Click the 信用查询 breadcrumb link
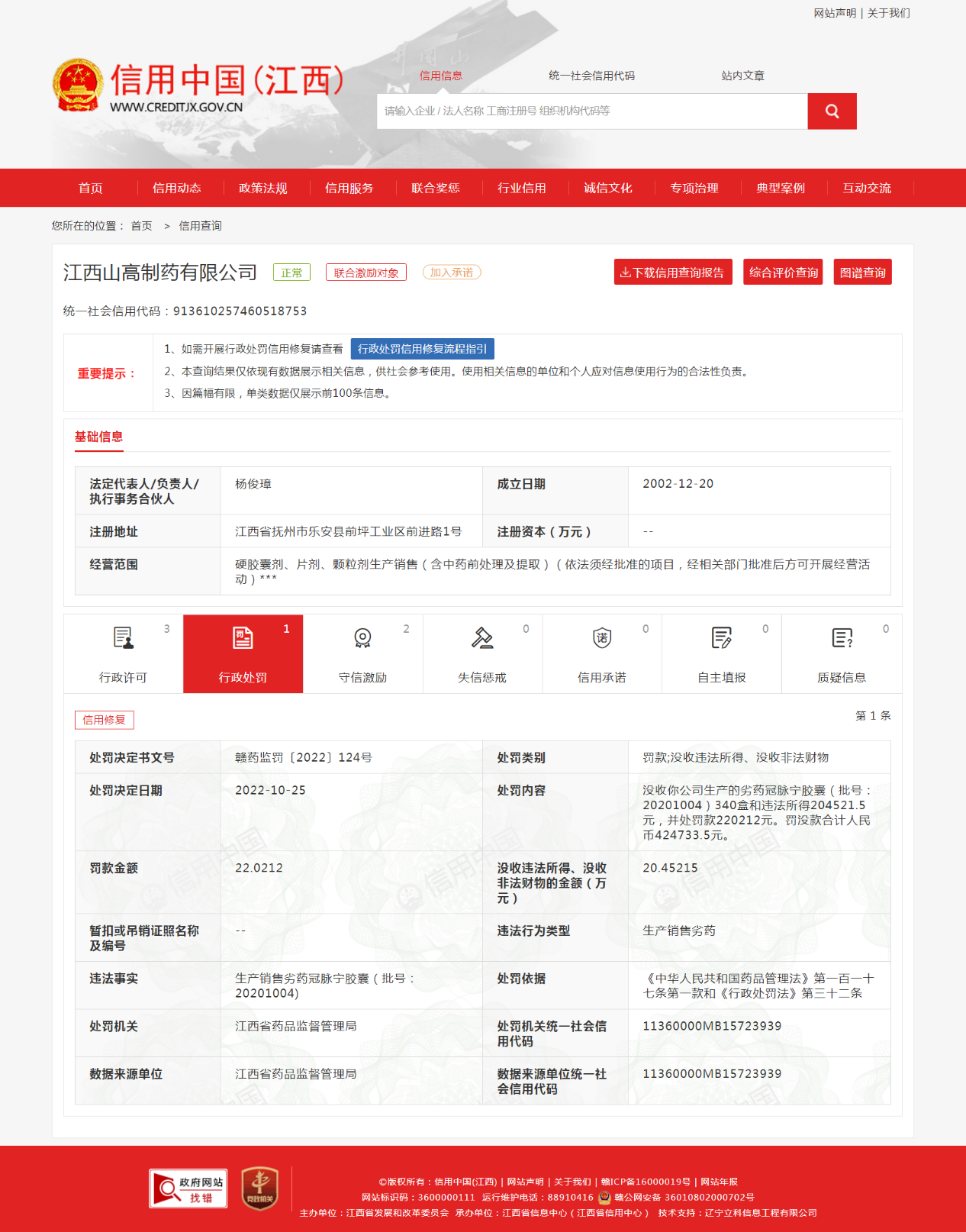The height and width of the screenshot is (1232, 966). tap(201, 226)
